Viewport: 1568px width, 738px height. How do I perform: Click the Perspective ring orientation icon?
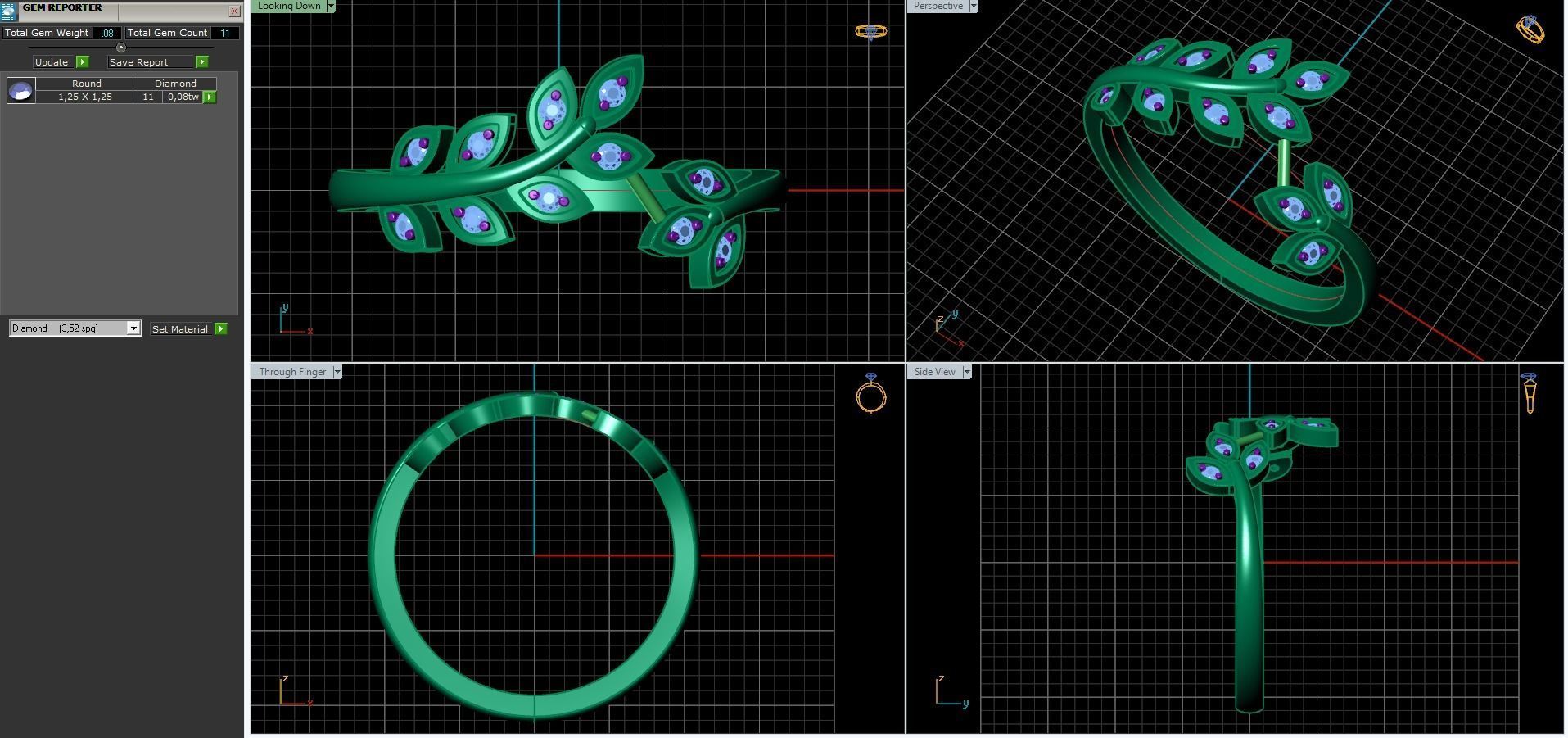tap(1530, 29)
